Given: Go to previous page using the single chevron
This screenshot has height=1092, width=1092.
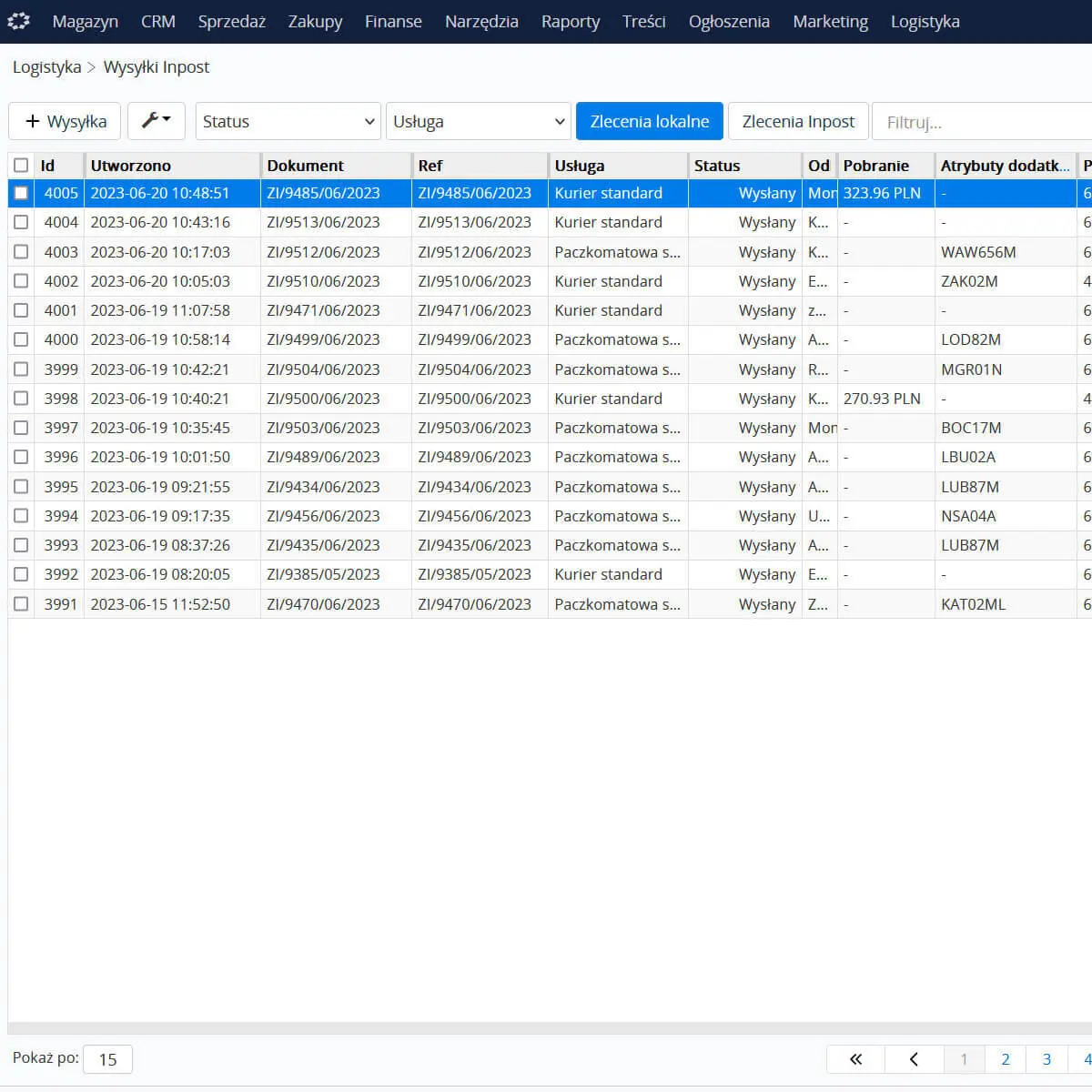Looking at the screenshot, I should 914,1059.
